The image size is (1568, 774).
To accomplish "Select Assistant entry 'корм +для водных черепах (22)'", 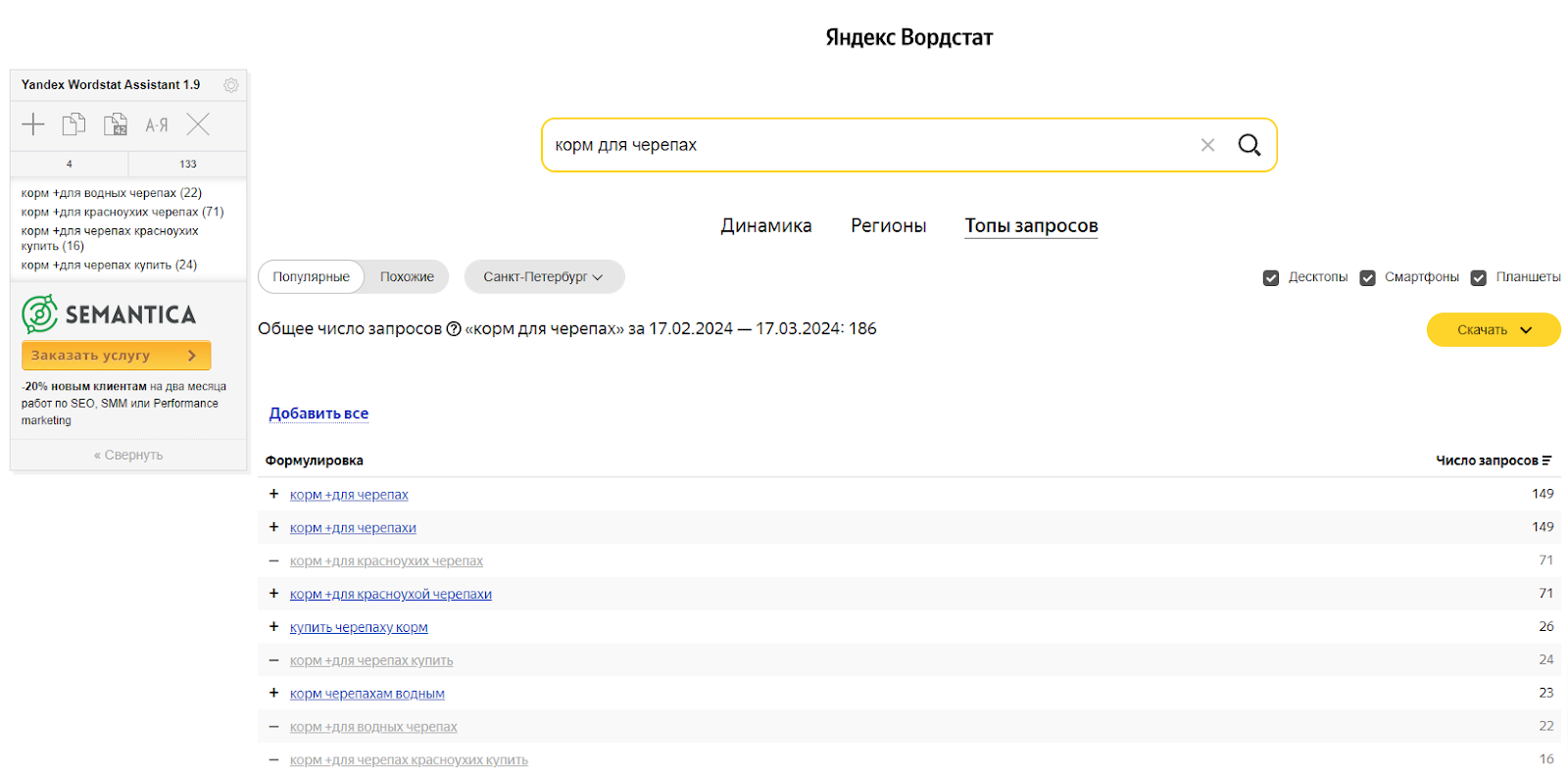I will [x=112, y=193].
